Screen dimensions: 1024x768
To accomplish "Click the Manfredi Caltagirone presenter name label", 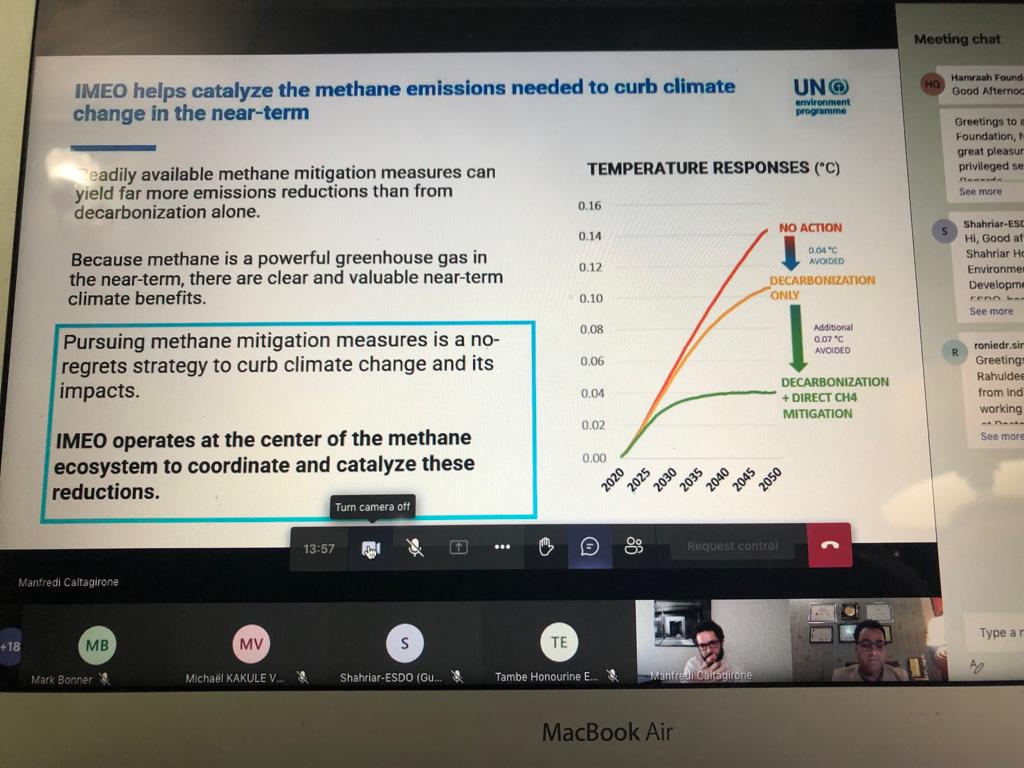I will click(69, 582).
